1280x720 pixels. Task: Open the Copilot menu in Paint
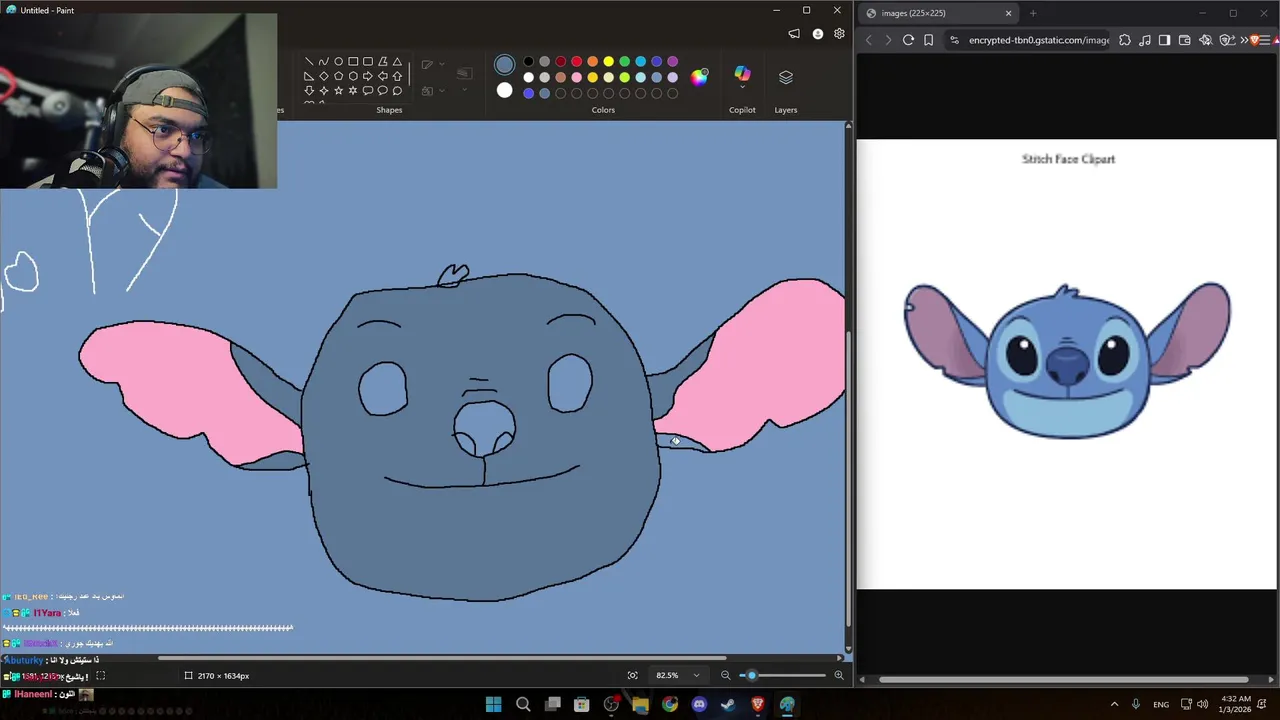pyautogui.click(x=742, y=76)
